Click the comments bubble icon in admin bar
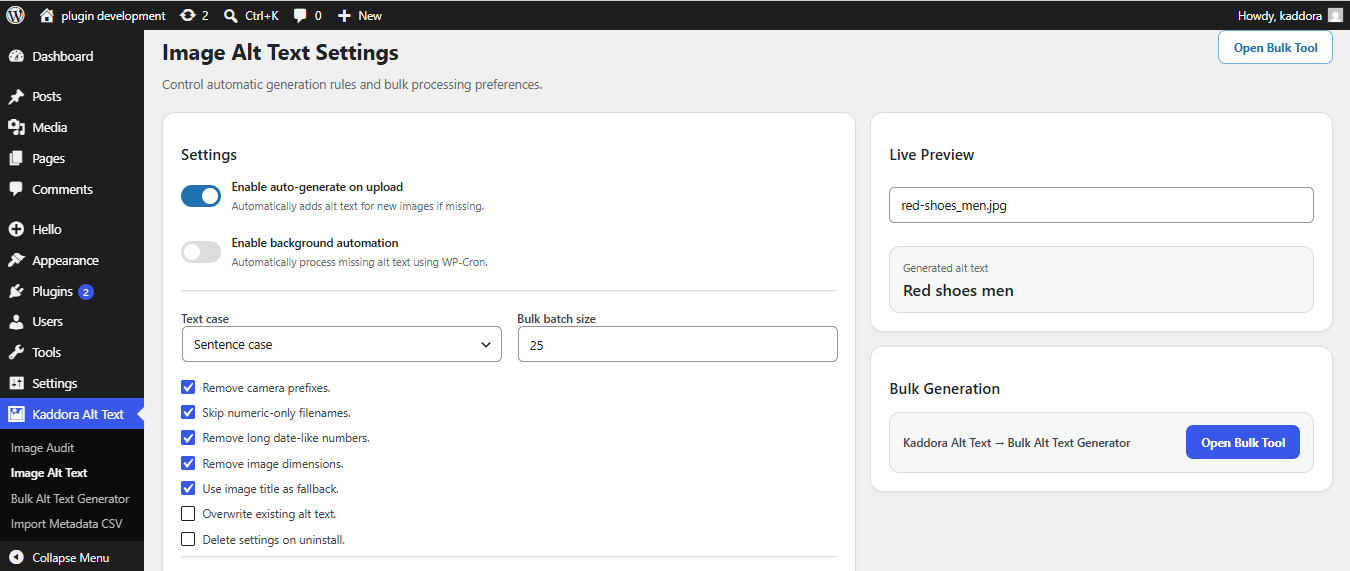 click(301, 16)
